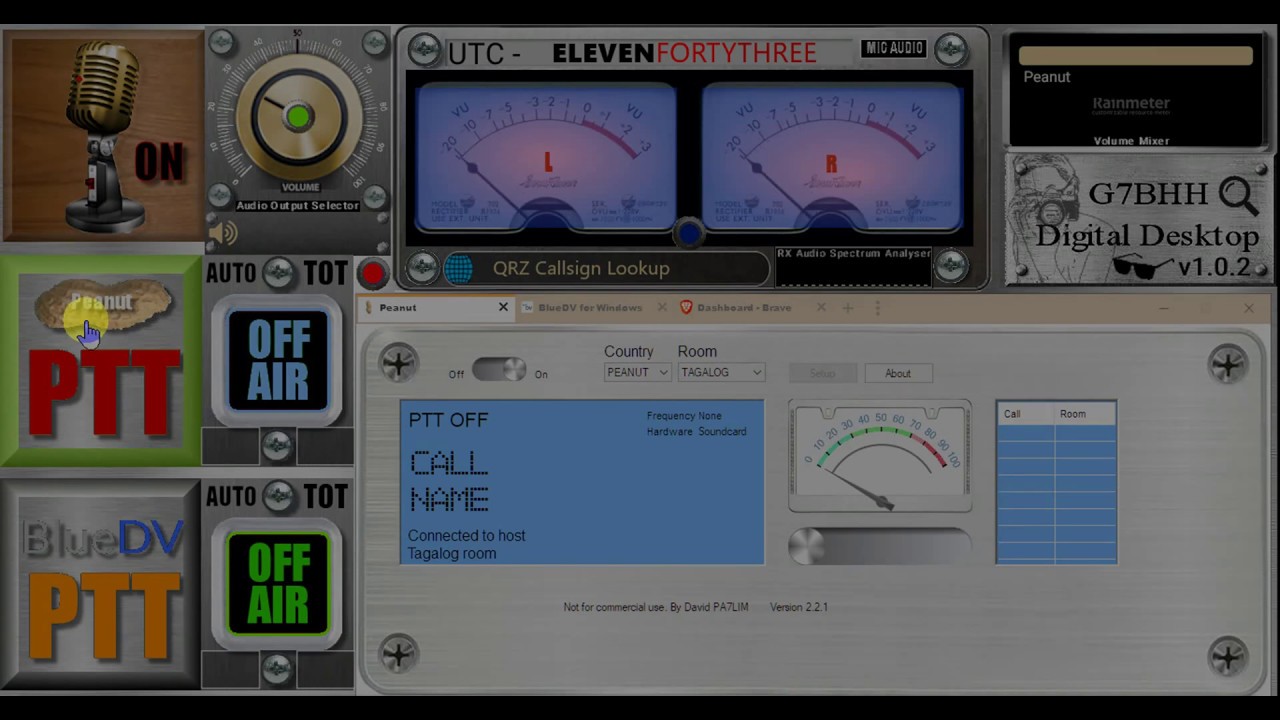
Task: Click the Connected to host status line
Action: [x=466, y=536]
